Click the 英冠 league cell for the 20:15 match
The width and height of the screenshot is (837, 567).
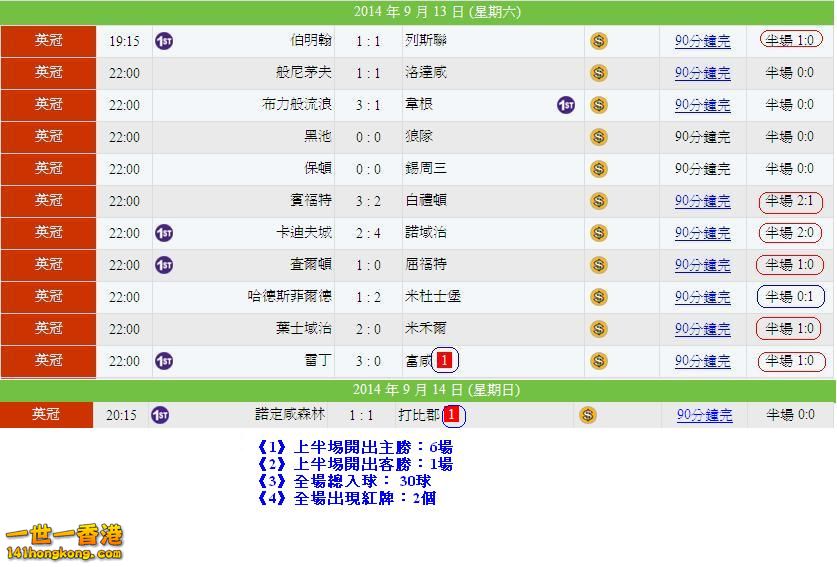(x=46, y=414)
